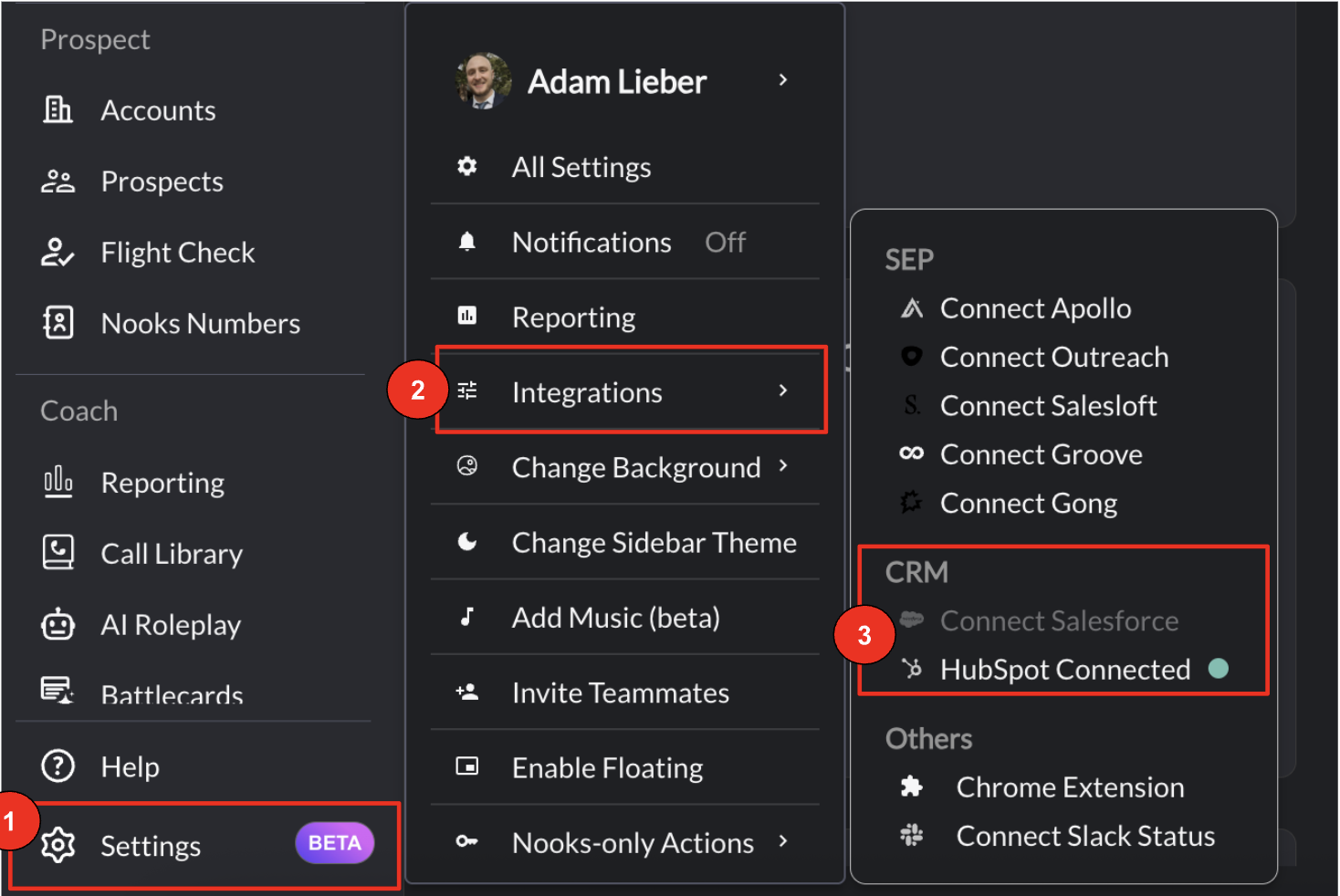The image size is (1340, 896).
Task: Click the HubSpot logo icon
Action: click(911, 669)
